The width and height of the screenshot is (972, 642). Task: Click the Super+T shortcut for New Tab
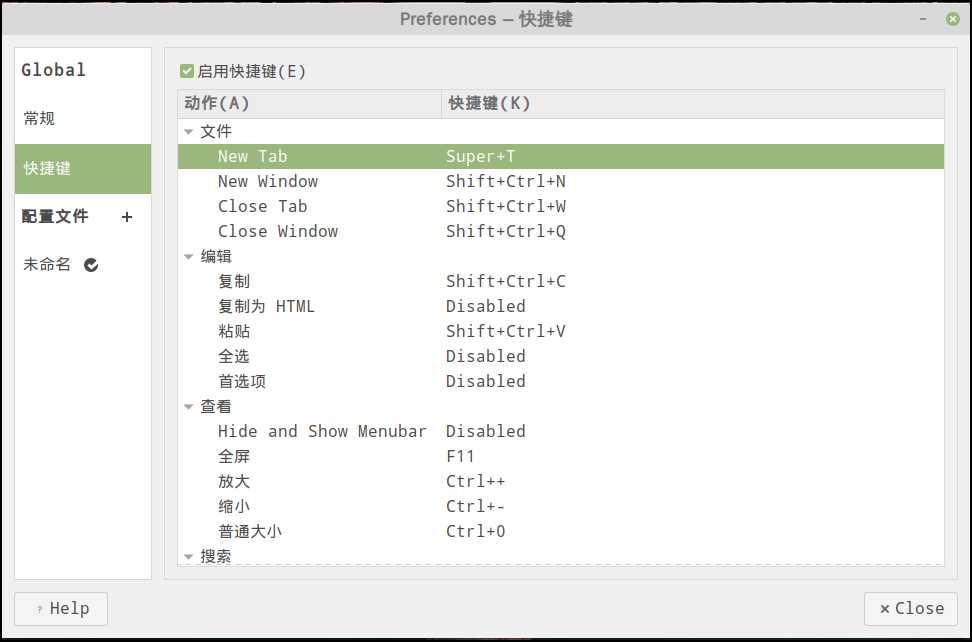tap(481, 156)
